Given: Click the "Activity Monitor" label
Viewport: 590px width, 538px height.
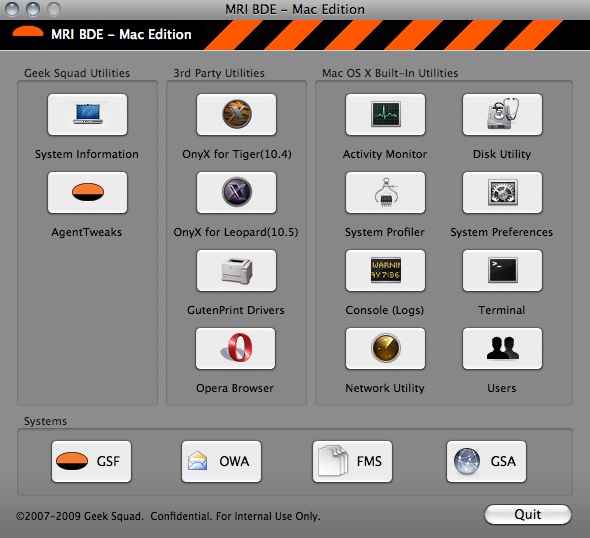Looking at the screenshot, I should (x=385, y=154).
